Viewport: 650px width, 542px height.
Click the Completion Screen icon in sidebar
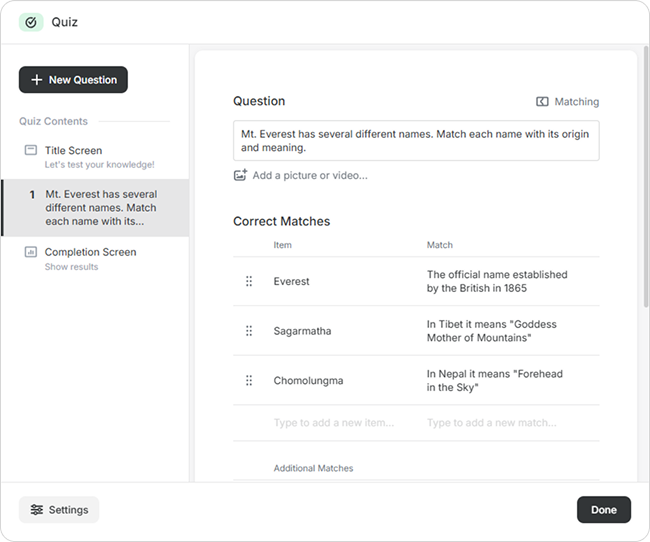click(31, 252)
